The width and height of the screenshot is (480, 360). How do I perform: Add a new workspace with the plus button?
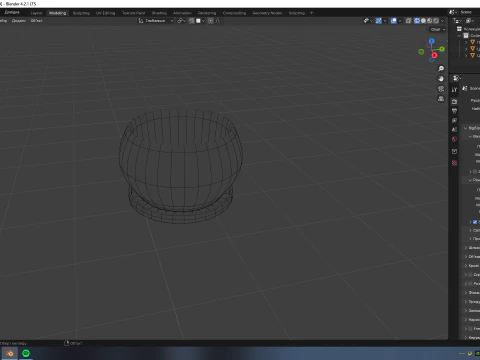(x=312, y=13)
